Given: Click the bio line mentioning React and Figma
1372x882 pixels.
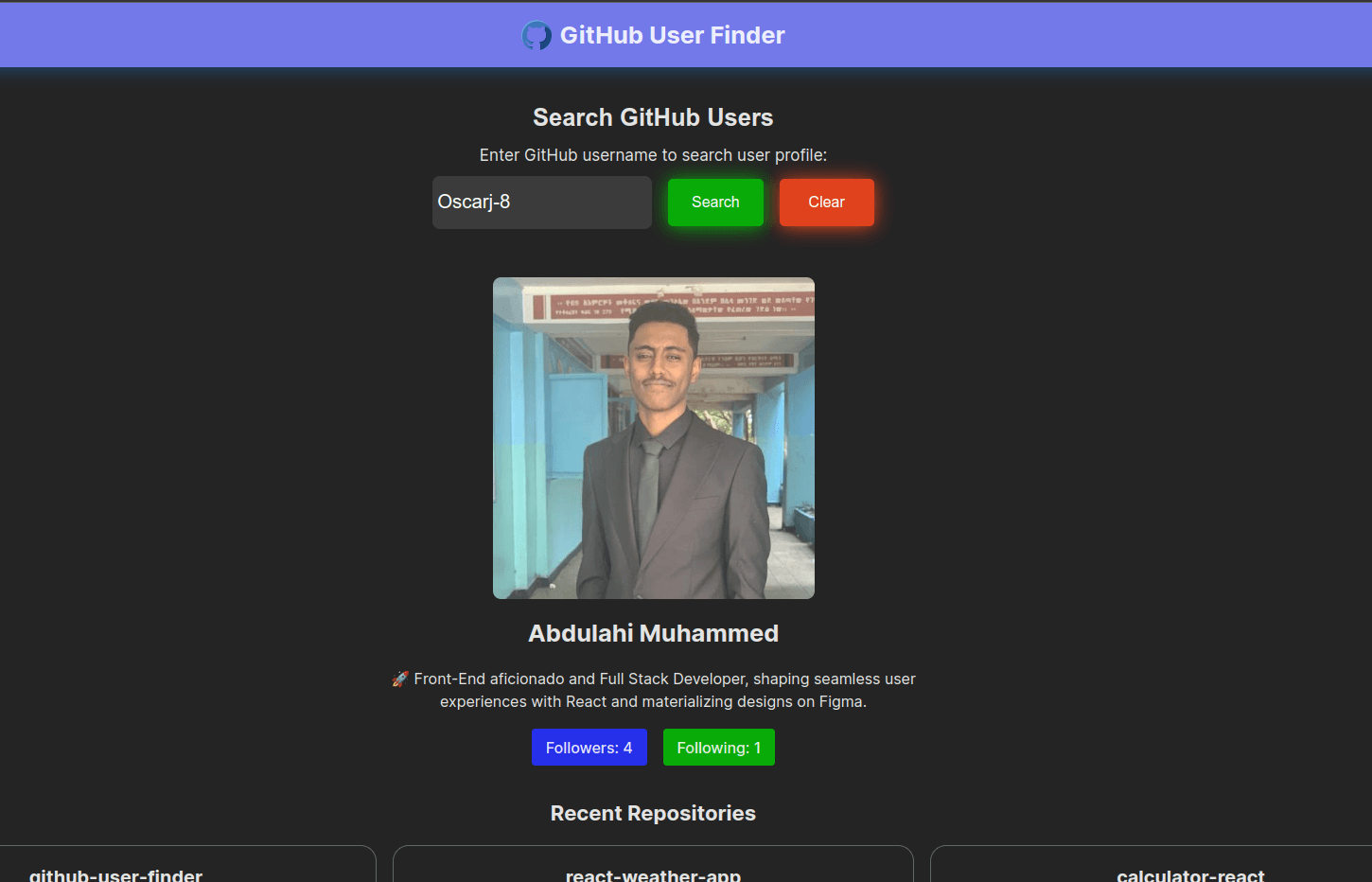Looking at the screenshot, I should pos(653,701).
